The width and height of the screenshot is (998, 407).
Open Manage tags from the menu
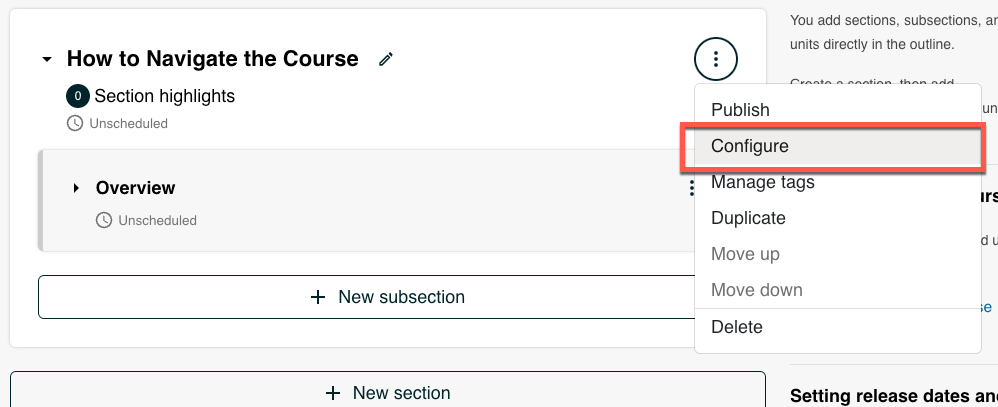[762, 182]
